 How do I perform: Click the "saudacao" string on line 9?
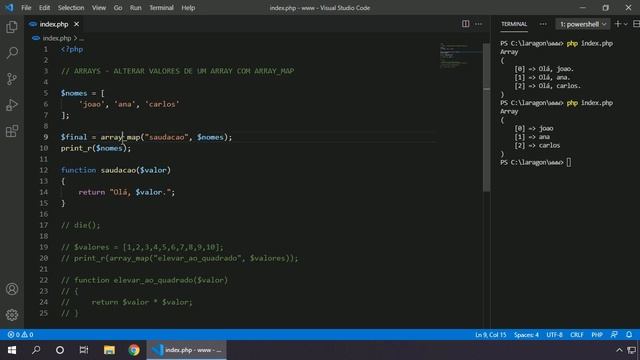point(167,137)
